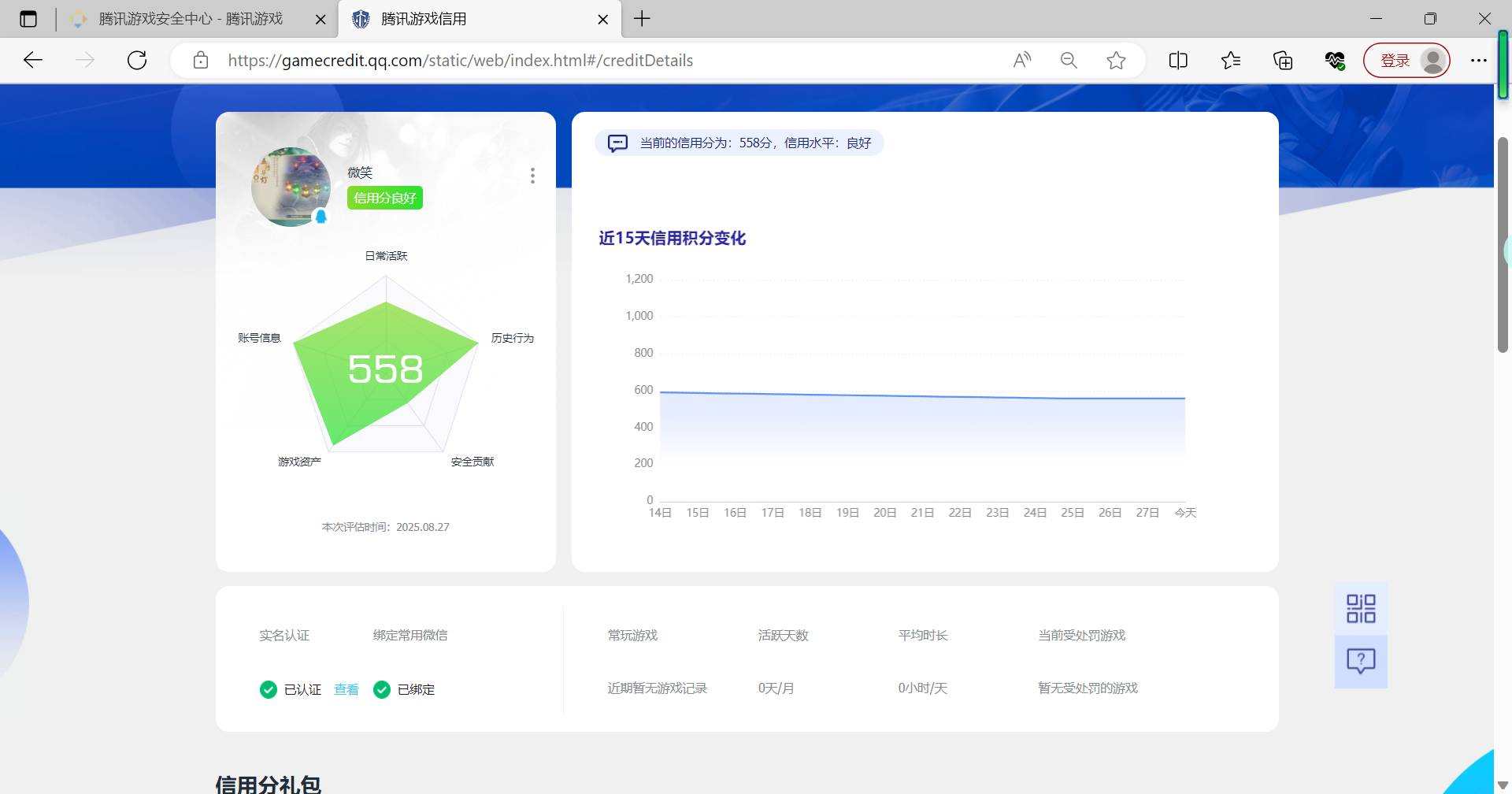Open zoom control in address bar
Image resolution: width=1512 pixels, height=794 pixels.
(x=1069, y=61)
